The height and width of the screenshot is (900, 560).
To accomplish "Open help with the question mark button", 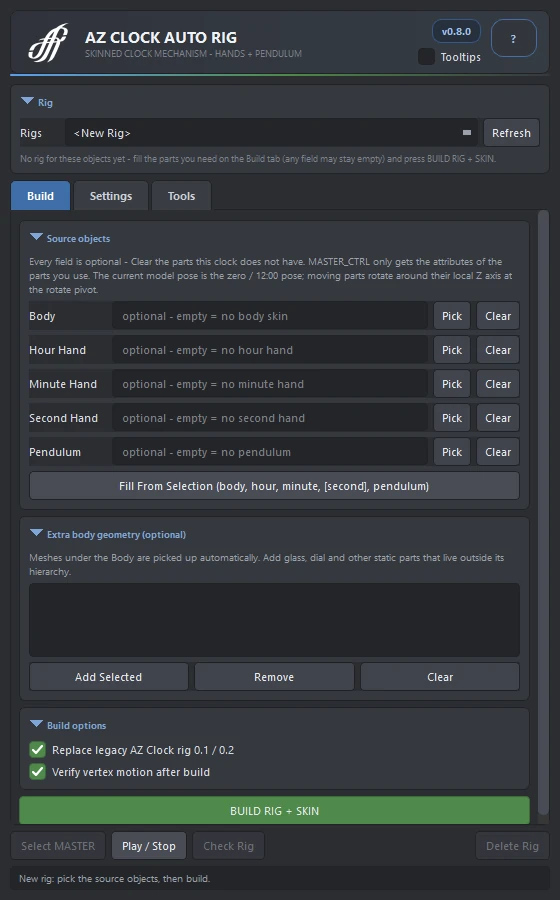I will (x=514, y=38).
